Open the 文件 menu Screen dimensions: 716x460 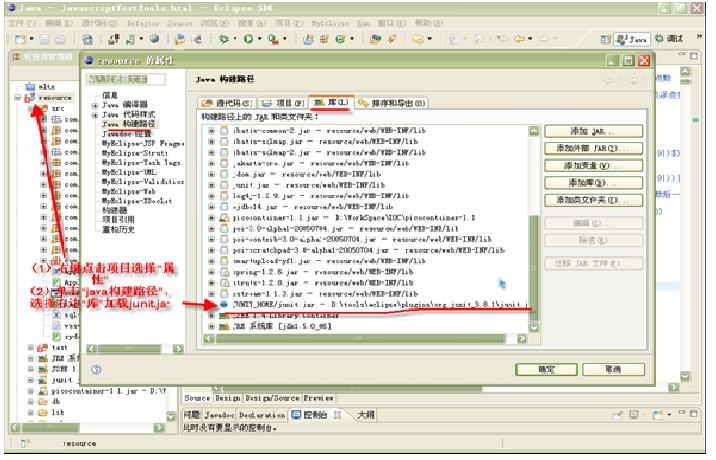[22, 23]
